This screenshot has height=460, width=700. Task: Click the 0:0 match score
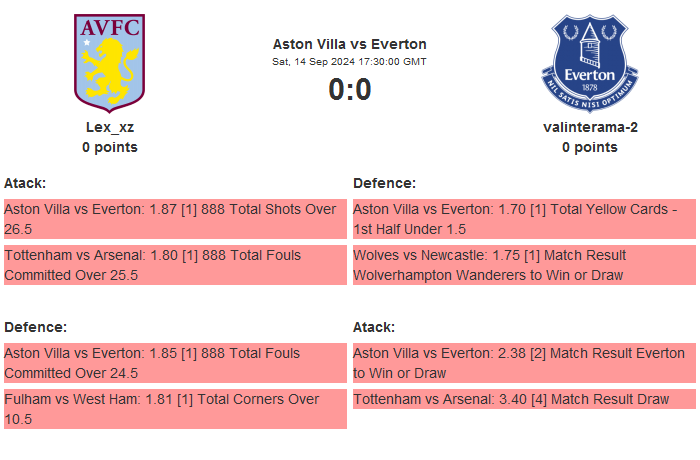(x=349, y=90)
